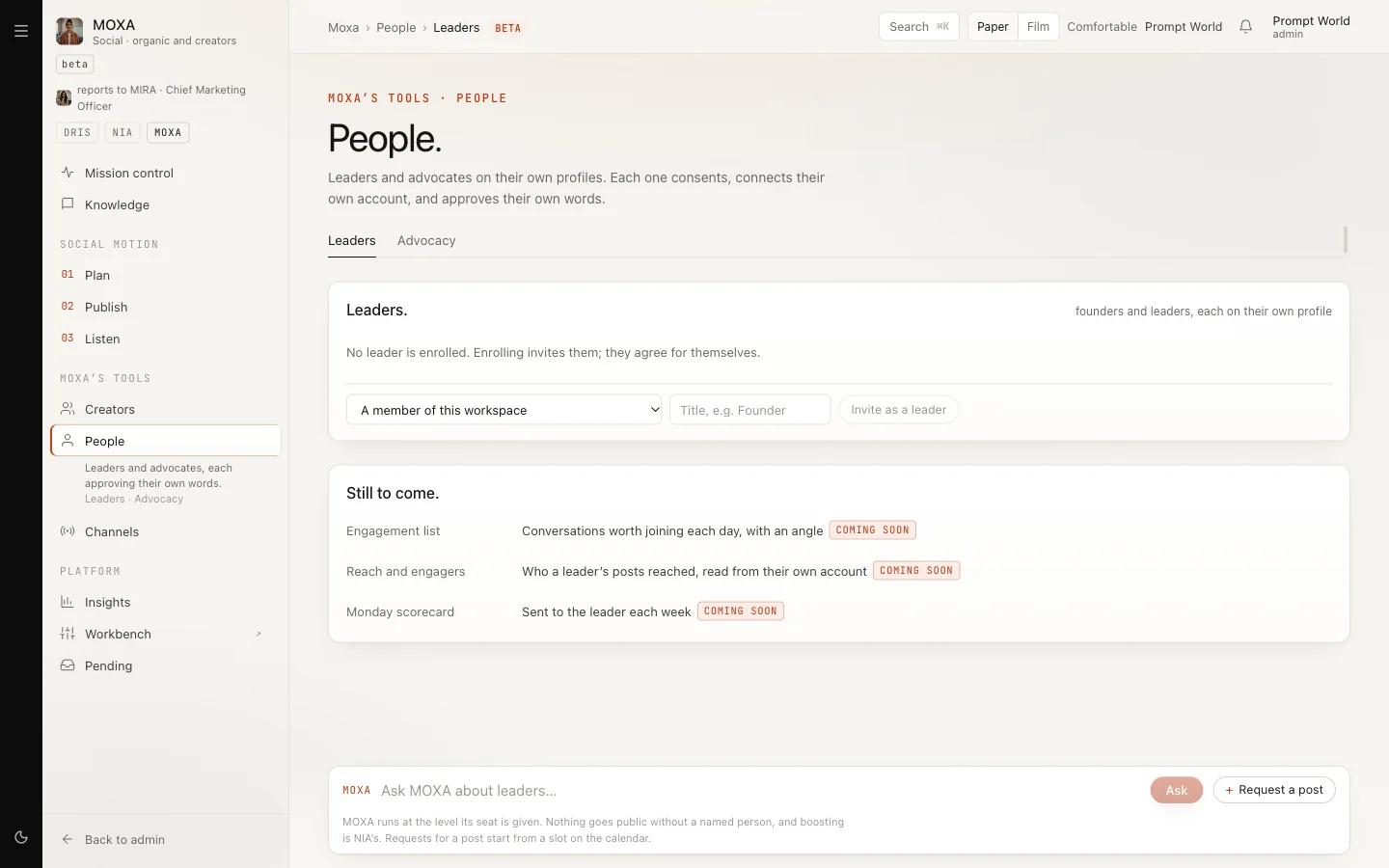Screen dimensions: 1389x868
Task: Toggle Comfortable density setting
Action: coord(1102,27)
